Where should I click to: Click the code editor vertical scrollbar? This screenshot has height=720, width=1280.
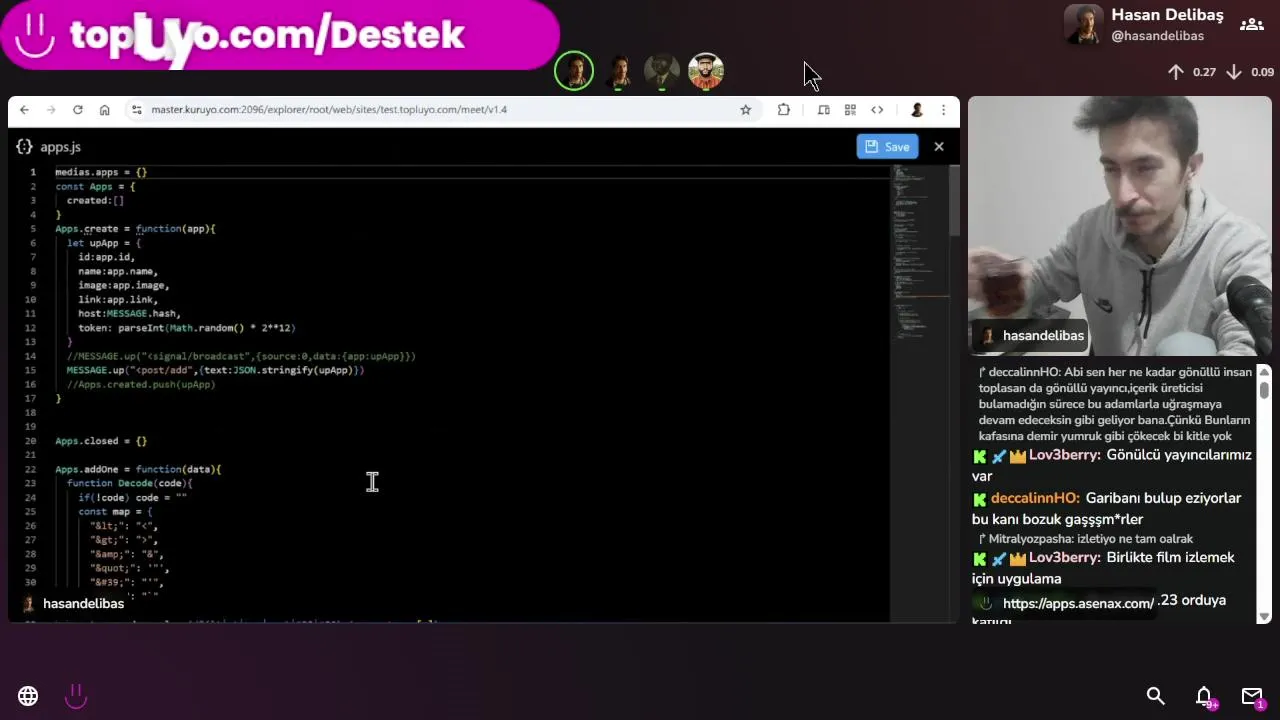pos(954,200)
